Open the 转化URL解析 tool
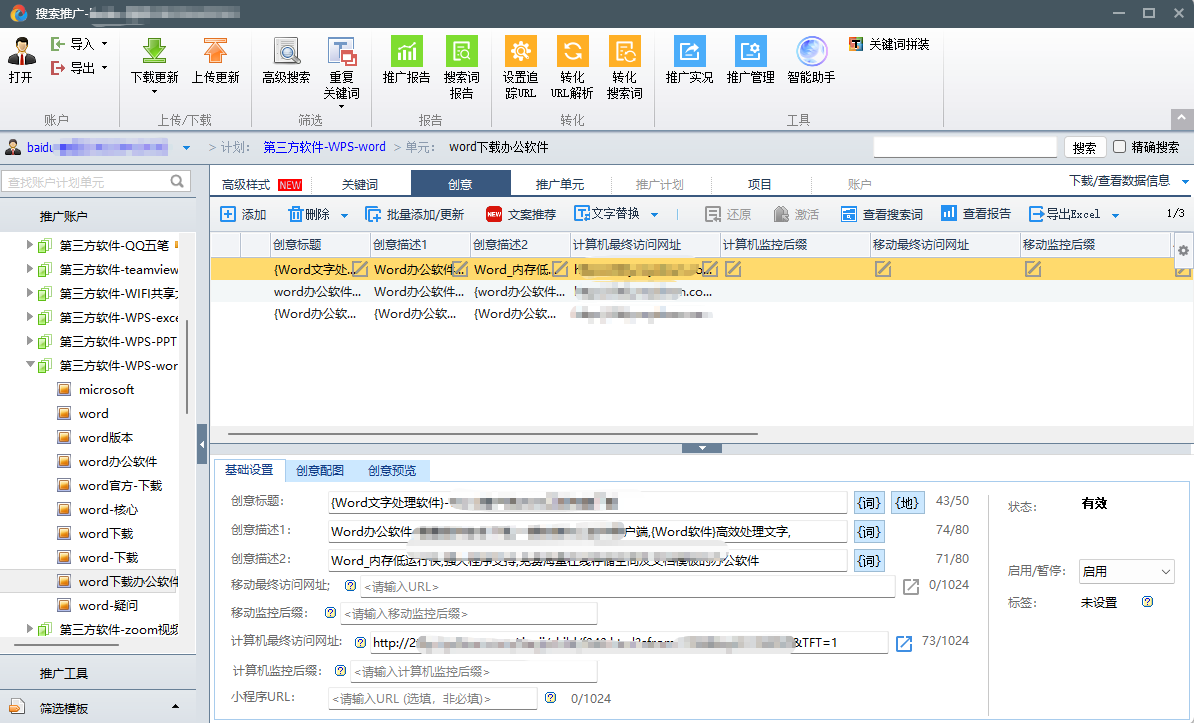Screen dimensions: 1194x723 coord(571,62)
